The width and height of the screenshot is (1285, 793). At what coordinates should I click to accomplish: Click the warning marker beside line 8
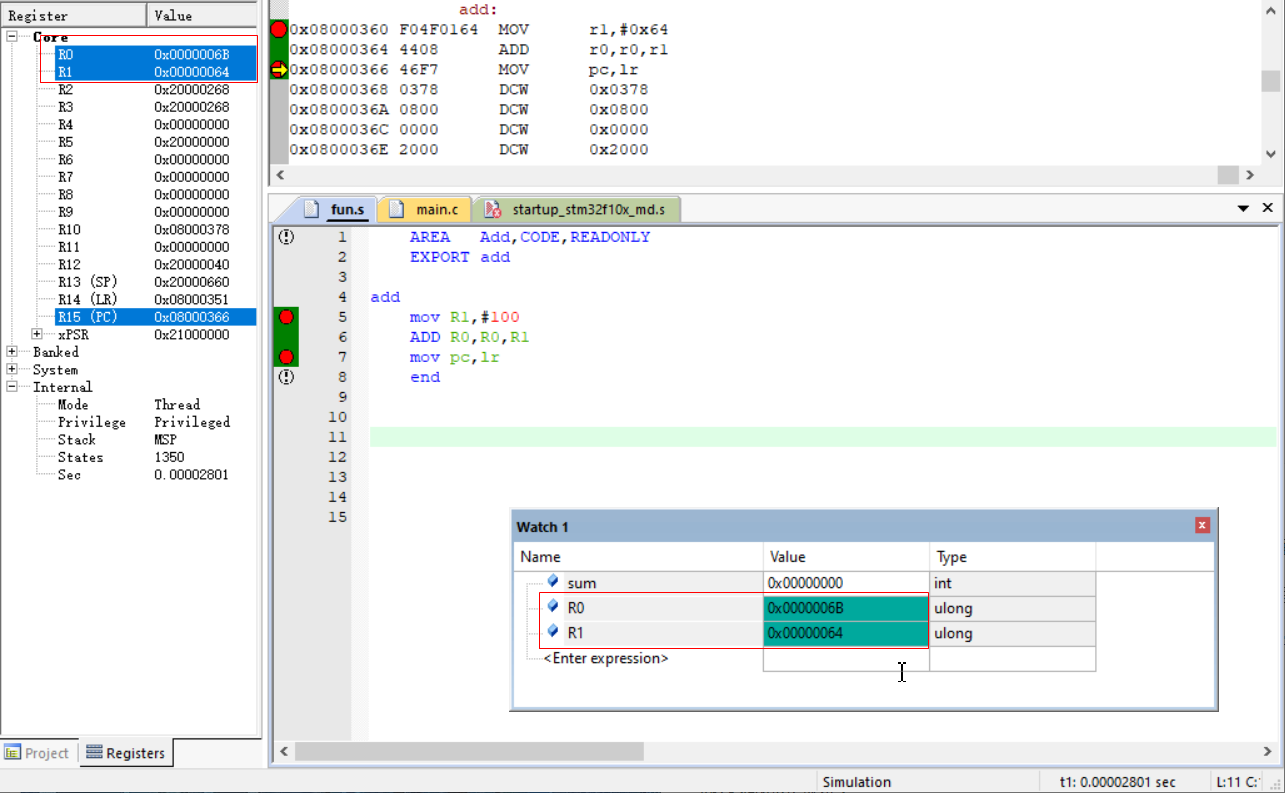286,377
